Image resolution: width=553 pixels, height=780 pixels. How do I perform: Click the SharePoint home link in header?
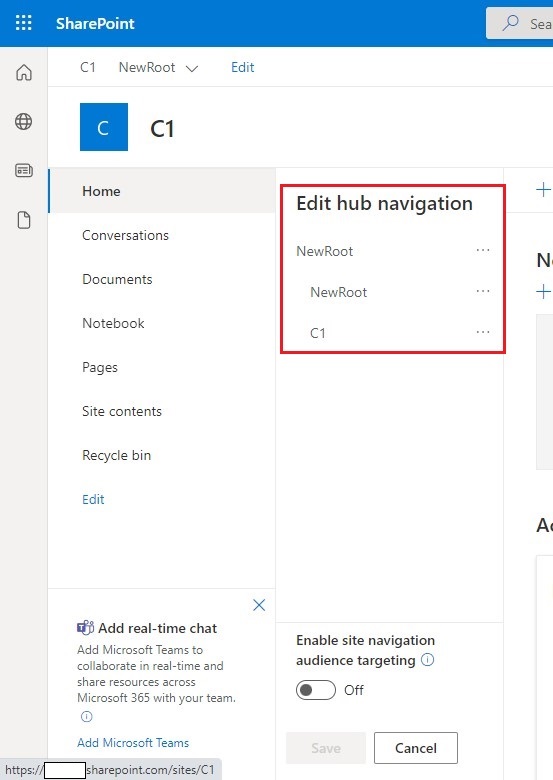pyautogui.click(x=95, y=23)
